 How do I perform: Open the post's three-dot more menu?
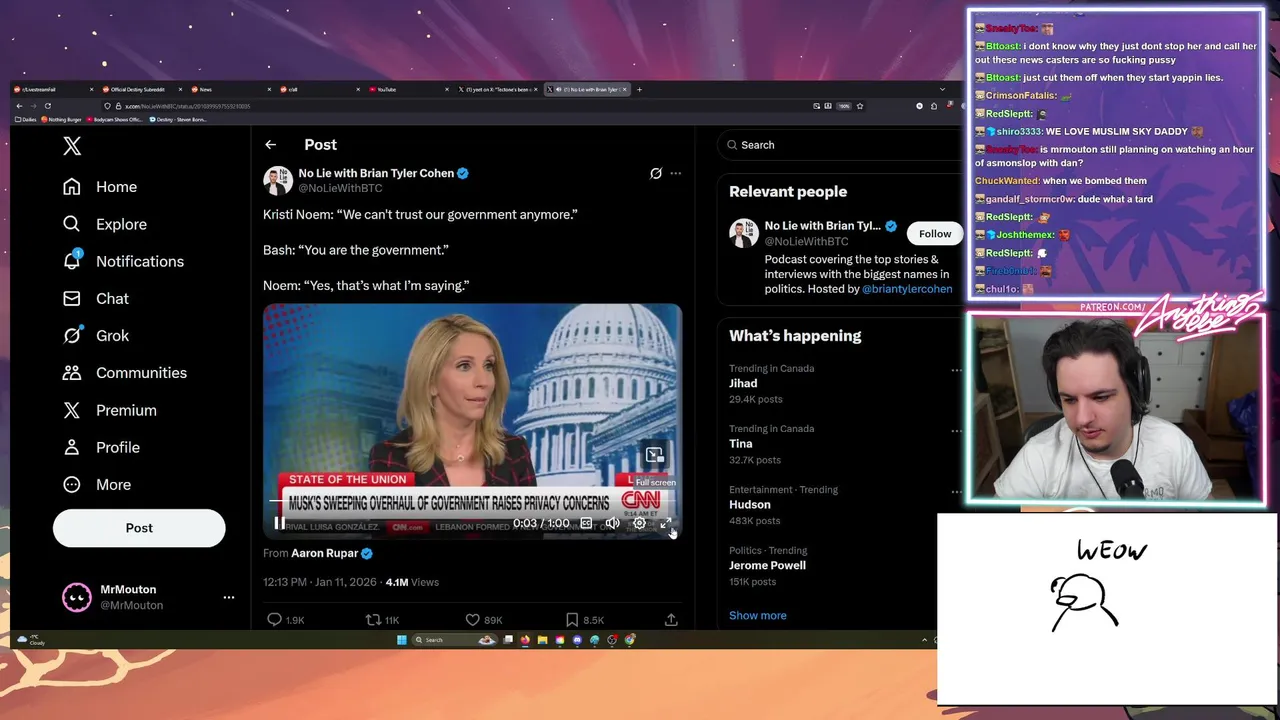(x=676, y=173)
